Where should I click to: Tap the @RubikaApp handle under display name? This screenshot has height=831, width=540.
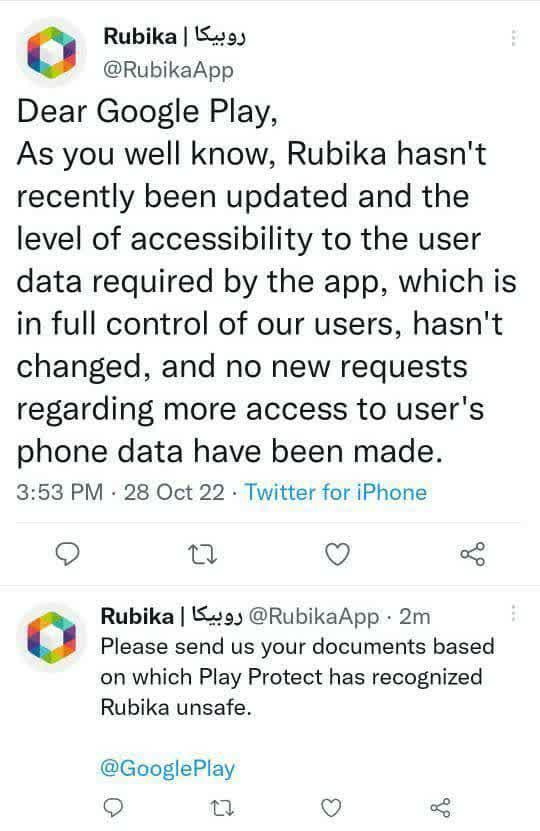click(x=168, y=70)
